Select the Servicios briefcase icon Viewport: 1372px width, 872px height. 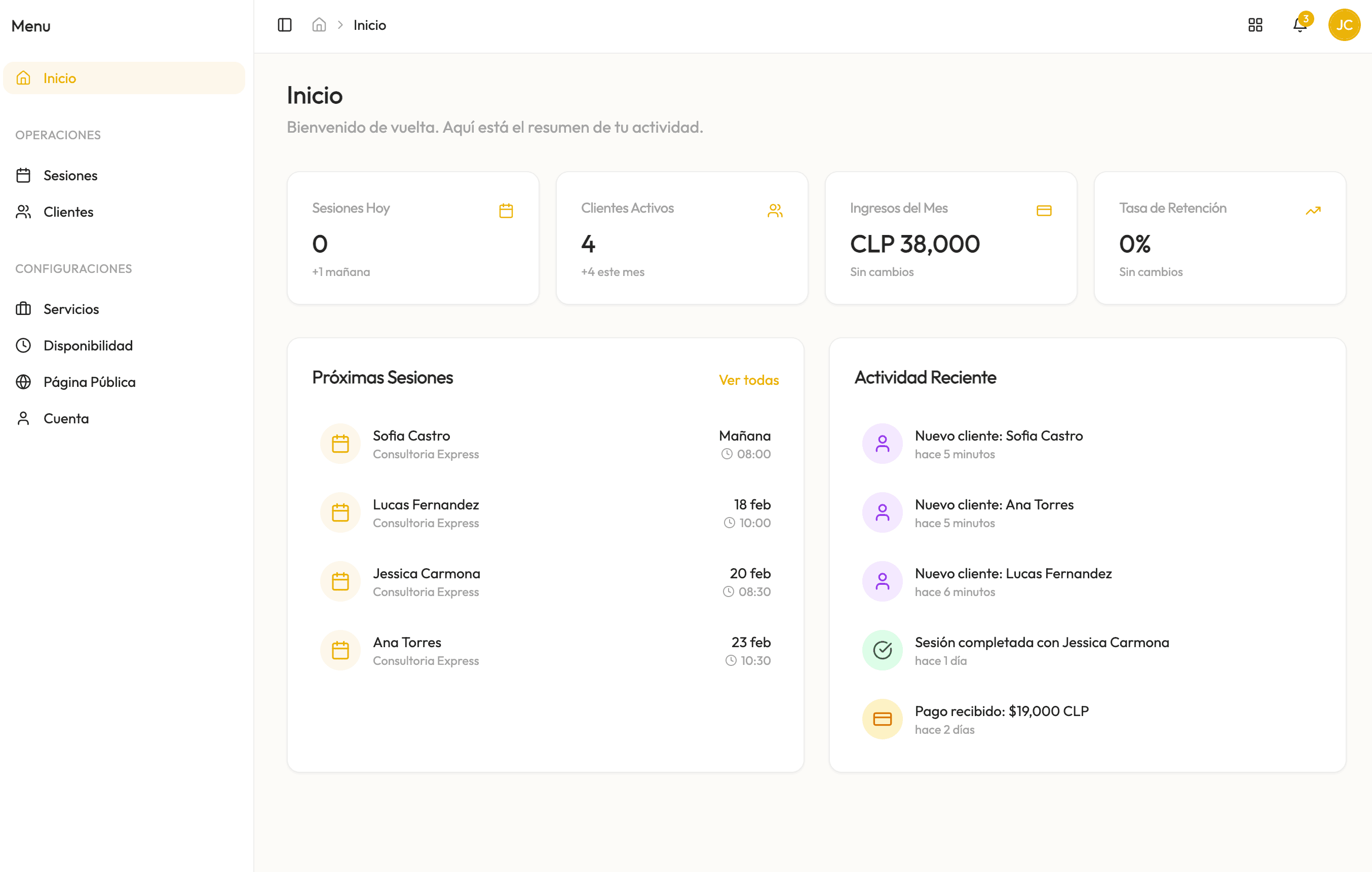[24, 309]
